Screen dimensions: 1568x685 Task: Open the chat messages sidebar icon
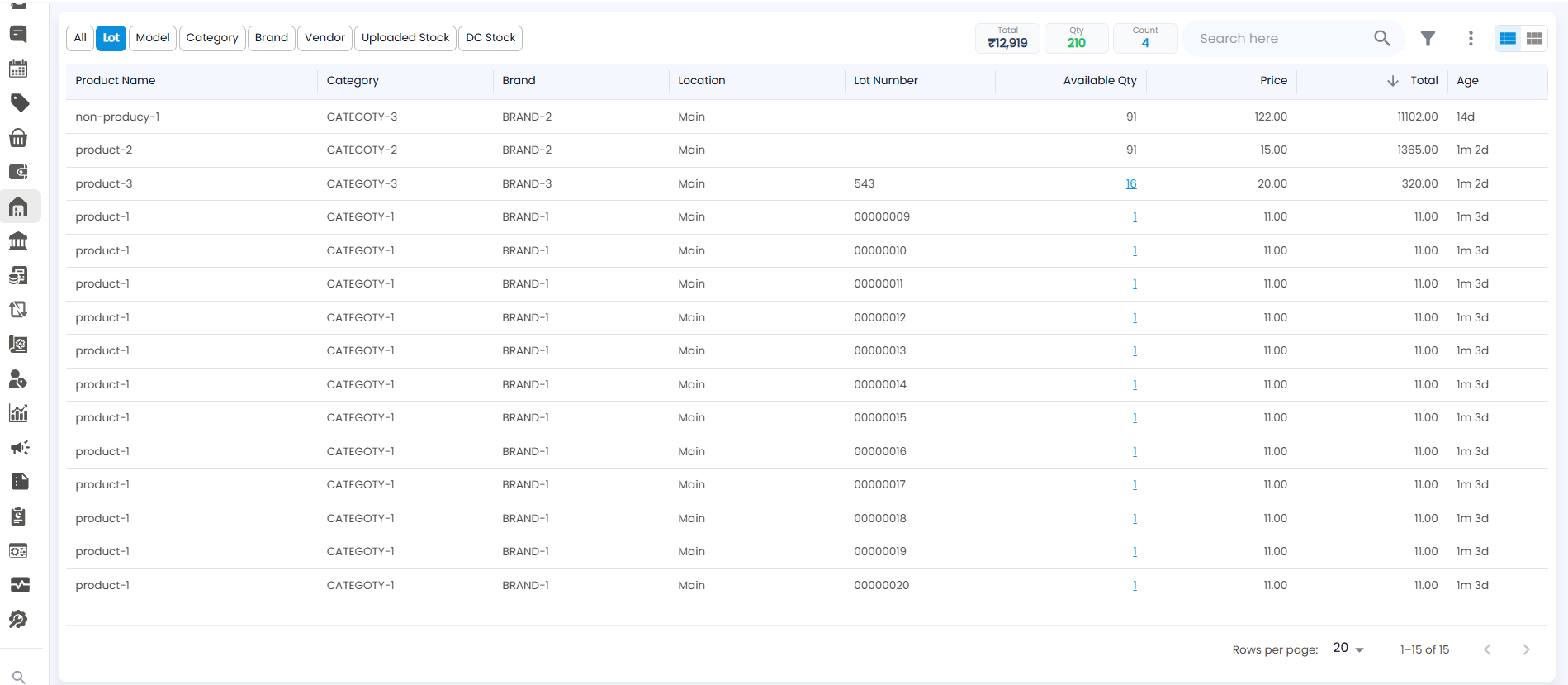18,34
